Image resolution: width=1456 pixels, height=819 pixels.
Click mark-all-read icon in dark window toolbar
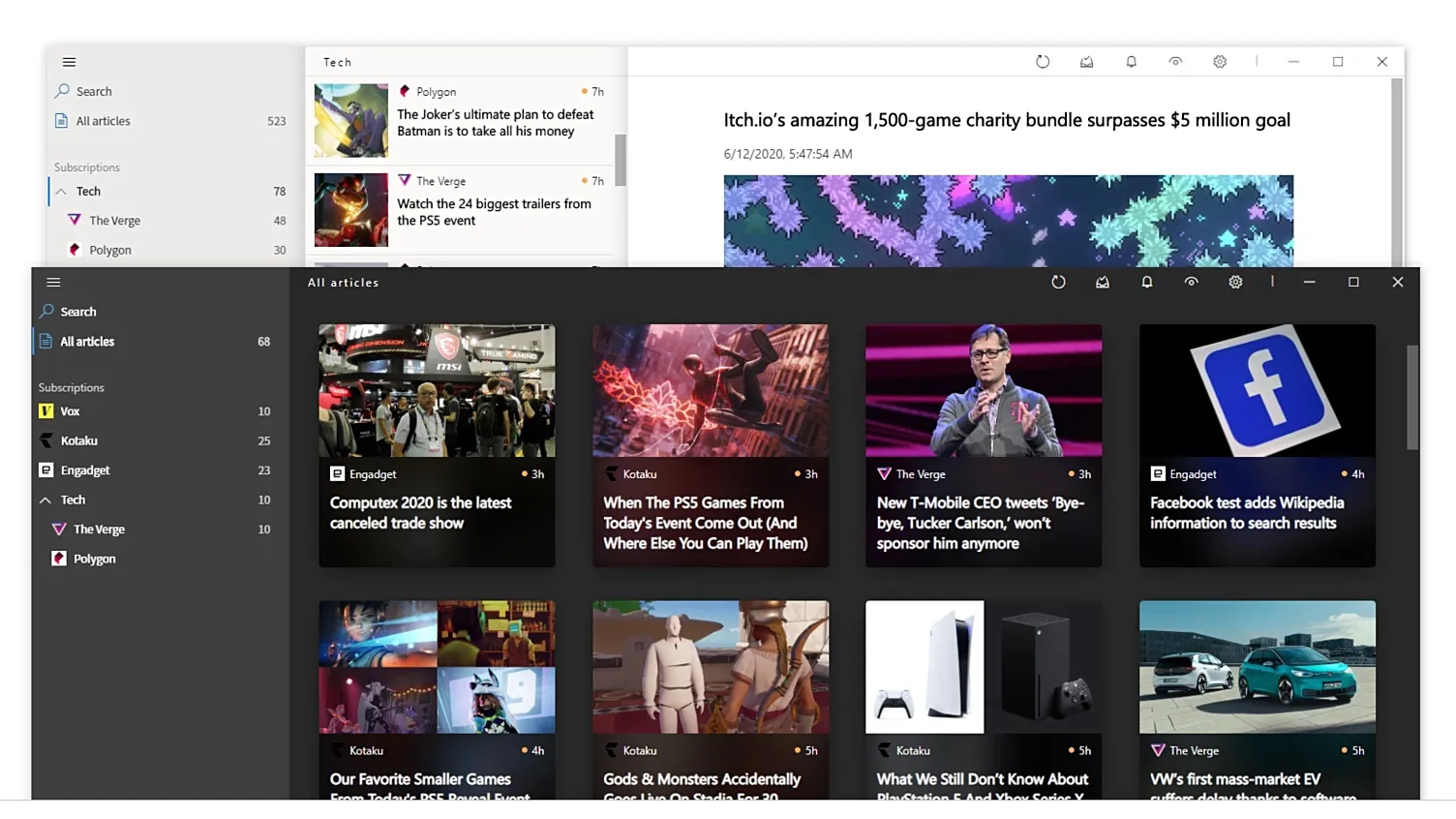1103,282
